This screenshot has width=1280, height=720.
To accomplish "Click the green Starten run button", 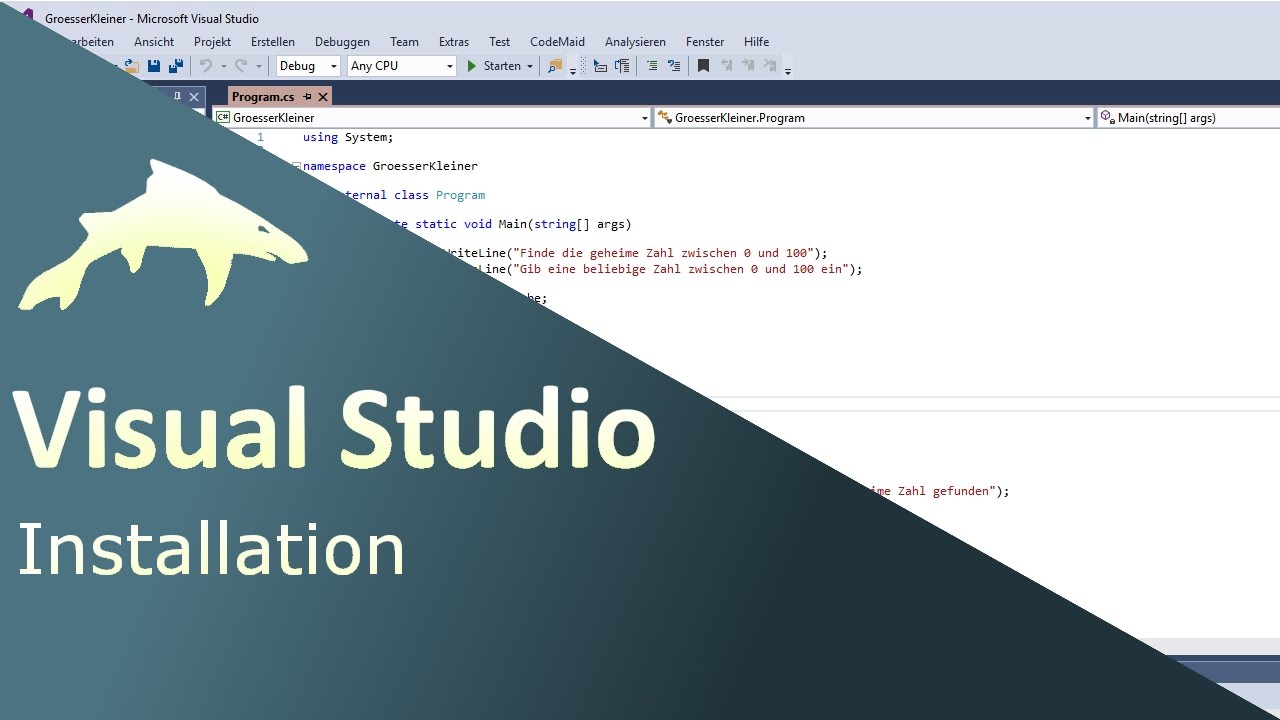I will 494,66.
